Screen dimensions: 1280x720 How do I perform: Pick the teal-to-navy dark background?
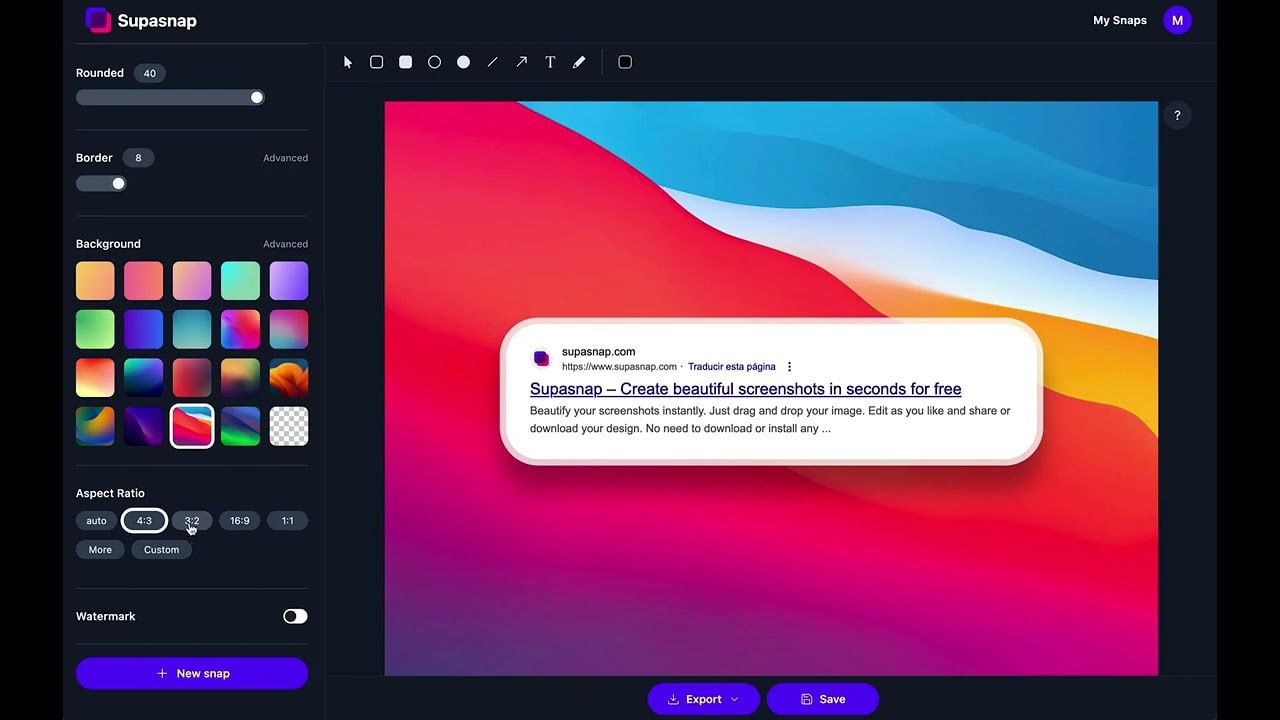click(143, 378)
